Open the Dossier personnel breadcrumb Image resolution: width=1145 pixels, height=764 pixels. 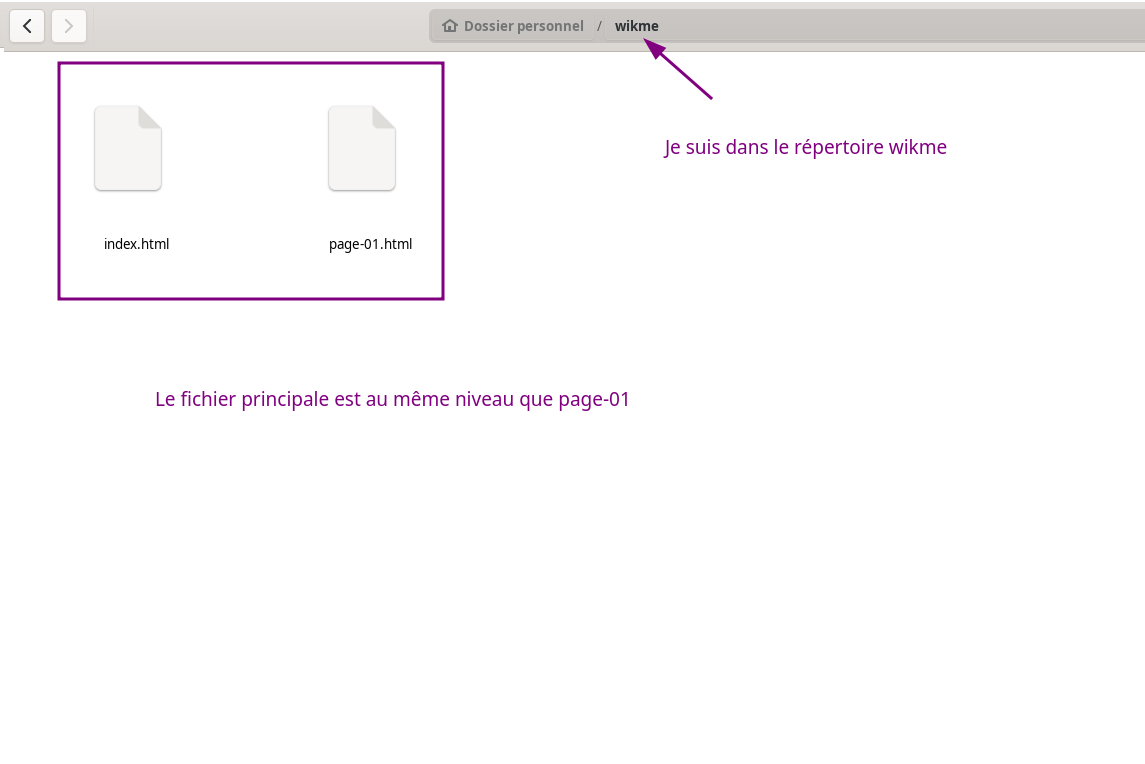click(523, 26)
